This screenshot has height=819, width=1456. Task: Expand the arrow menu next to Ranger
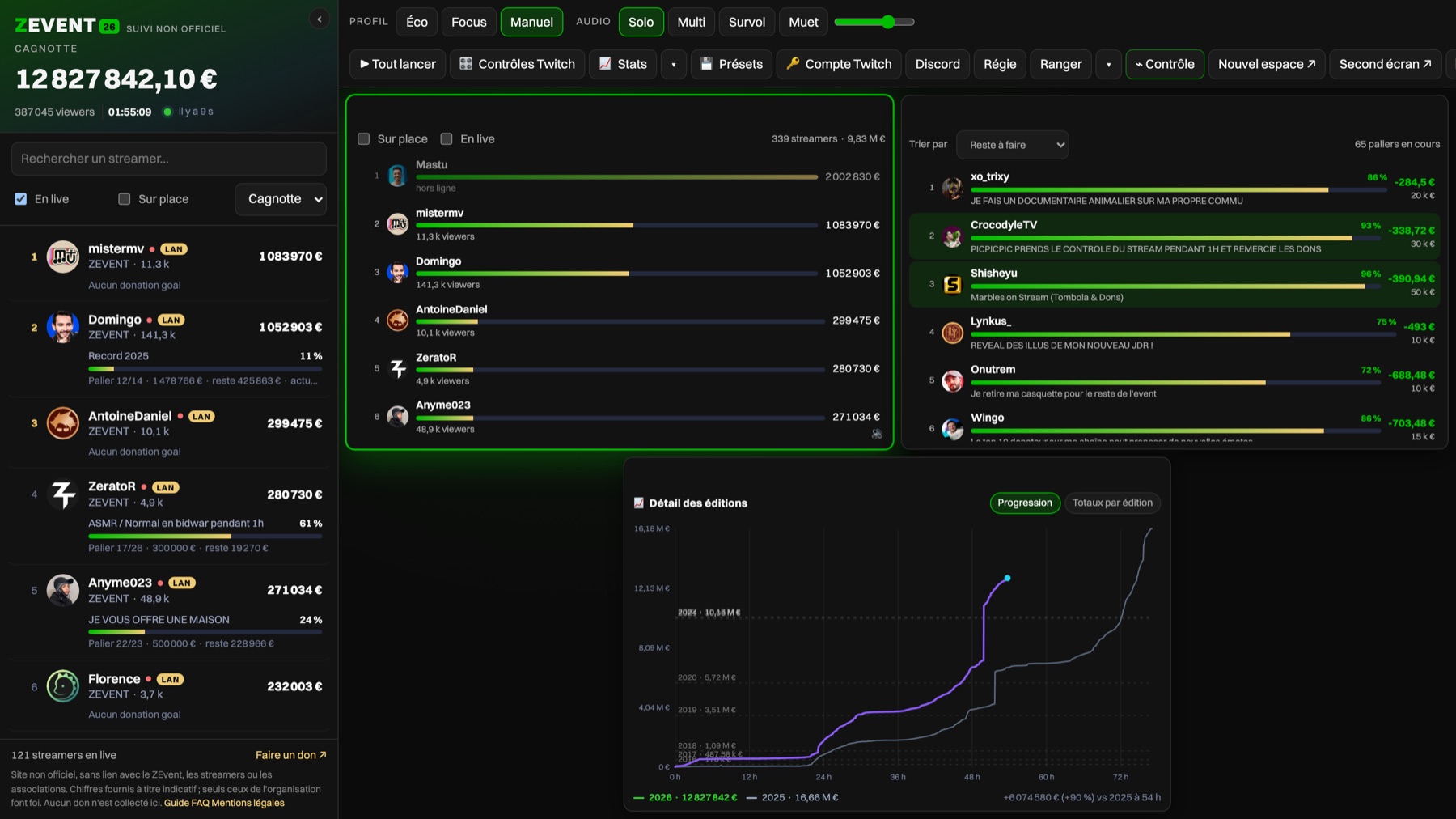point(1109,64)
